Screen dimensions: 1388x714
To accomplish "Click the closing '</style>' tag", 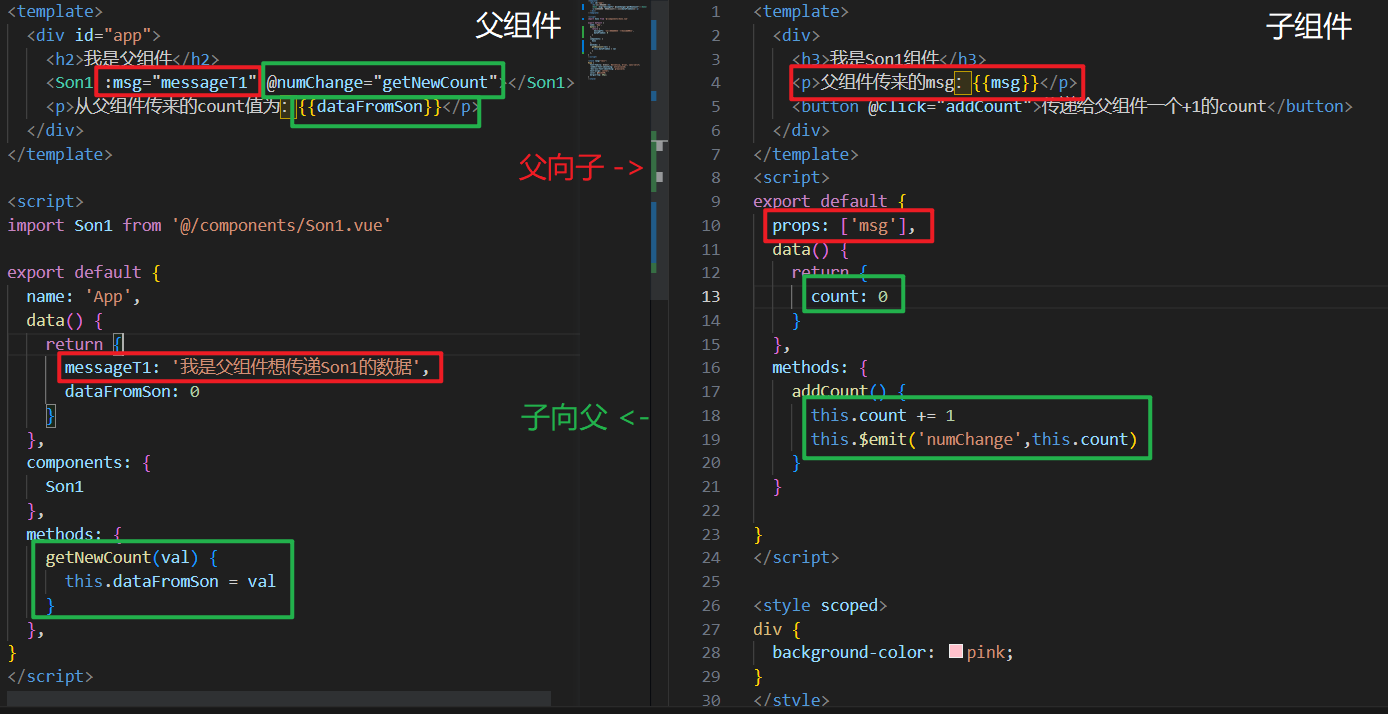I will 791,700.
